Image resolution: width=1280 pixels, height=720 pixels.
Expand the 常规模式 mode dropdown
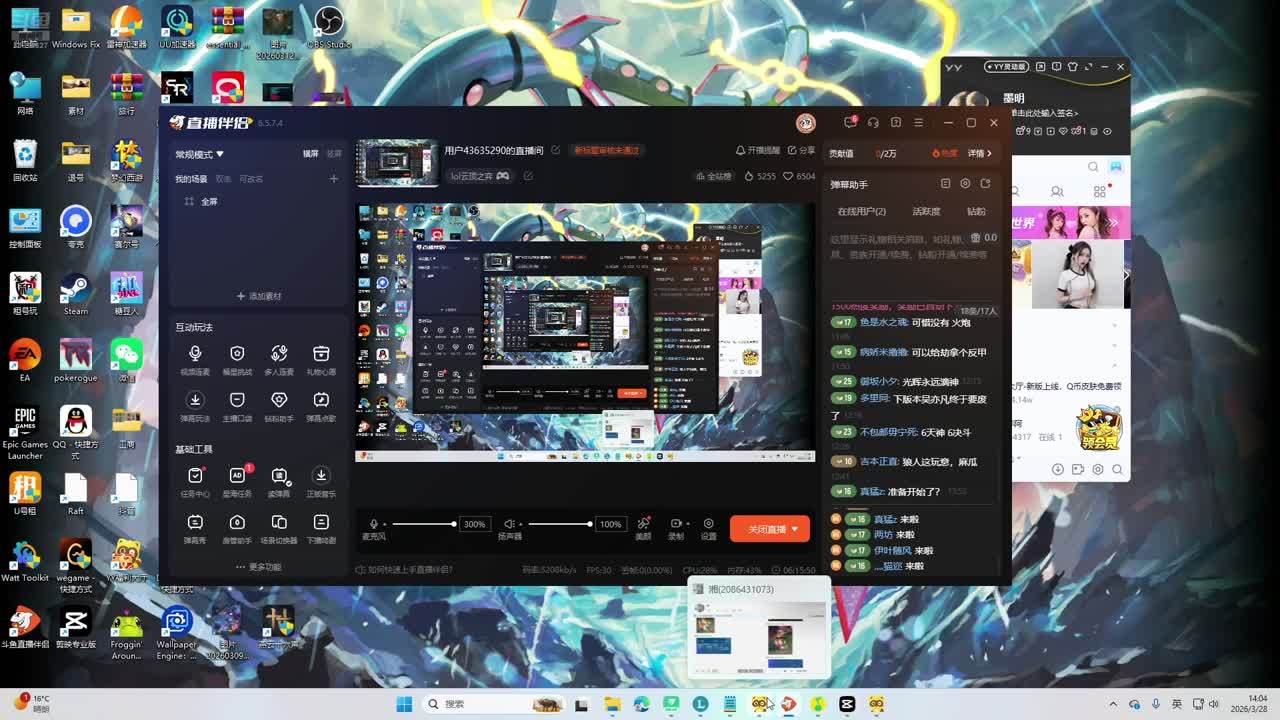[x=200, y=154]
